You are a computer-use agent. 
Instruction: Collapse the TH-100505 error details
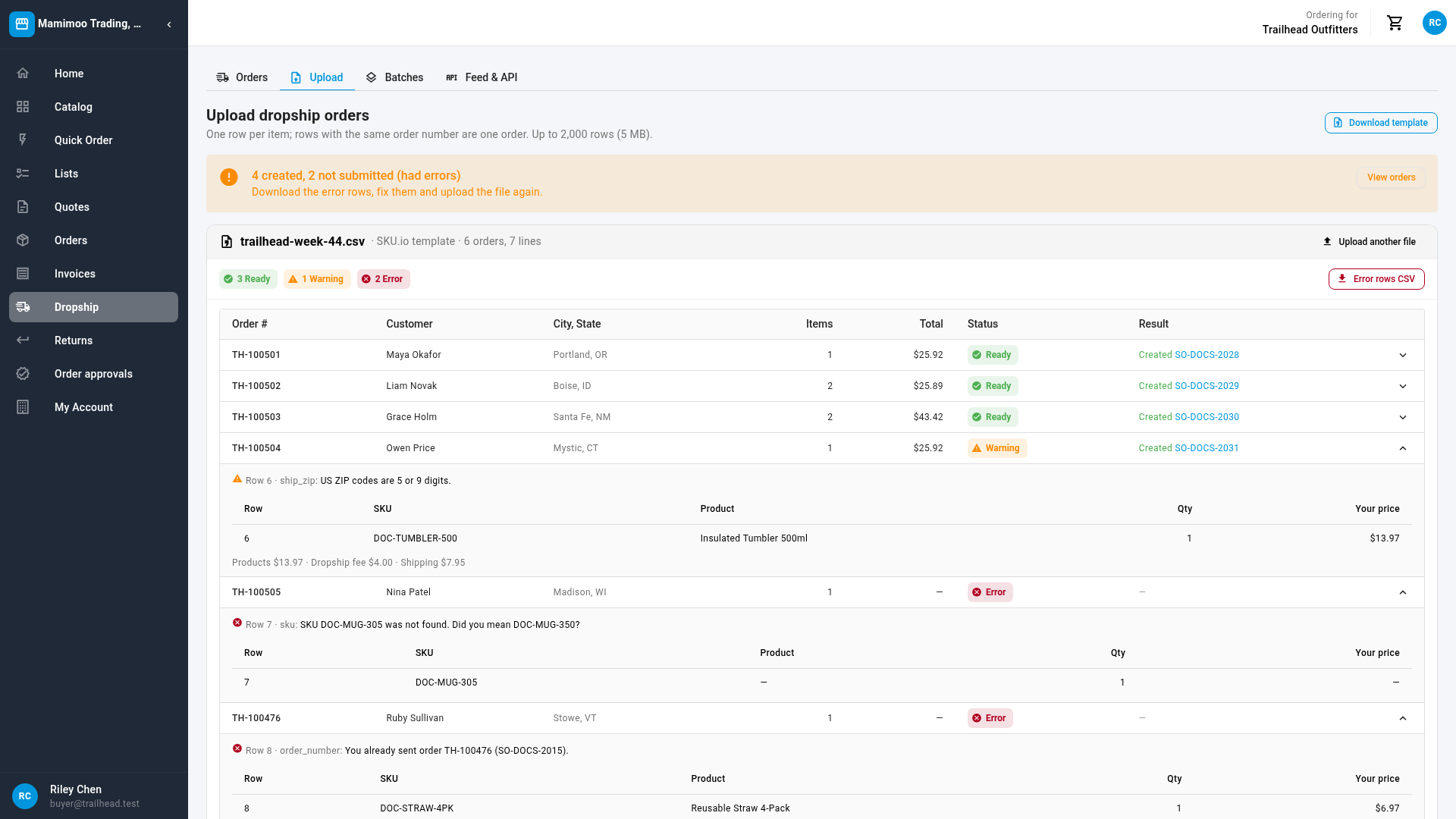pyautogui.click(x=1402, y=592)
